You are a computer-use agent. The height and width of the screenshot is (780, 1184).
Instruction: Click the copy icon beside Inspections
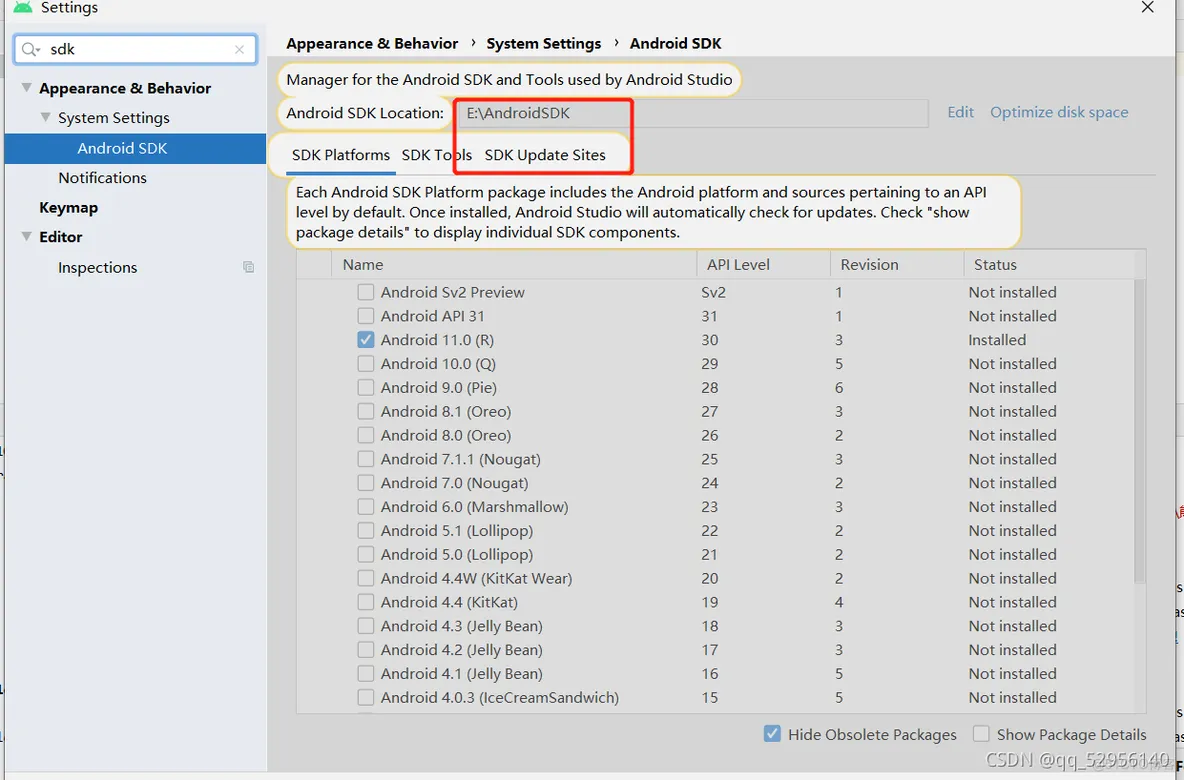(x=248, y=267)
